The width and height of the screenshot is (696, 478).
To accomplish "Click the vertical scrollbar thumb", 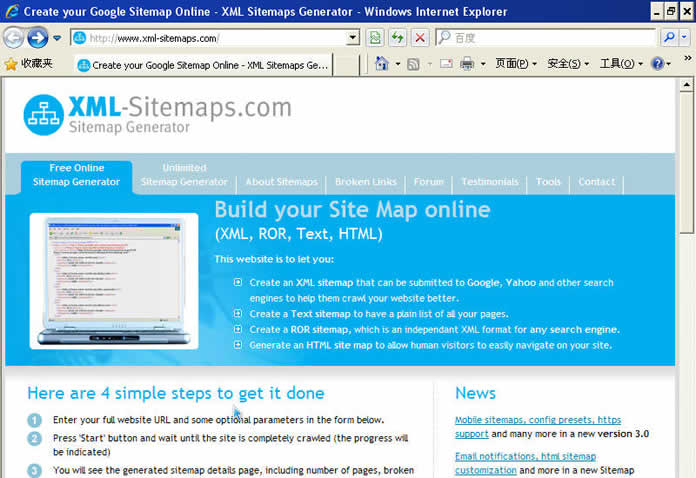I will click(686, 162).
